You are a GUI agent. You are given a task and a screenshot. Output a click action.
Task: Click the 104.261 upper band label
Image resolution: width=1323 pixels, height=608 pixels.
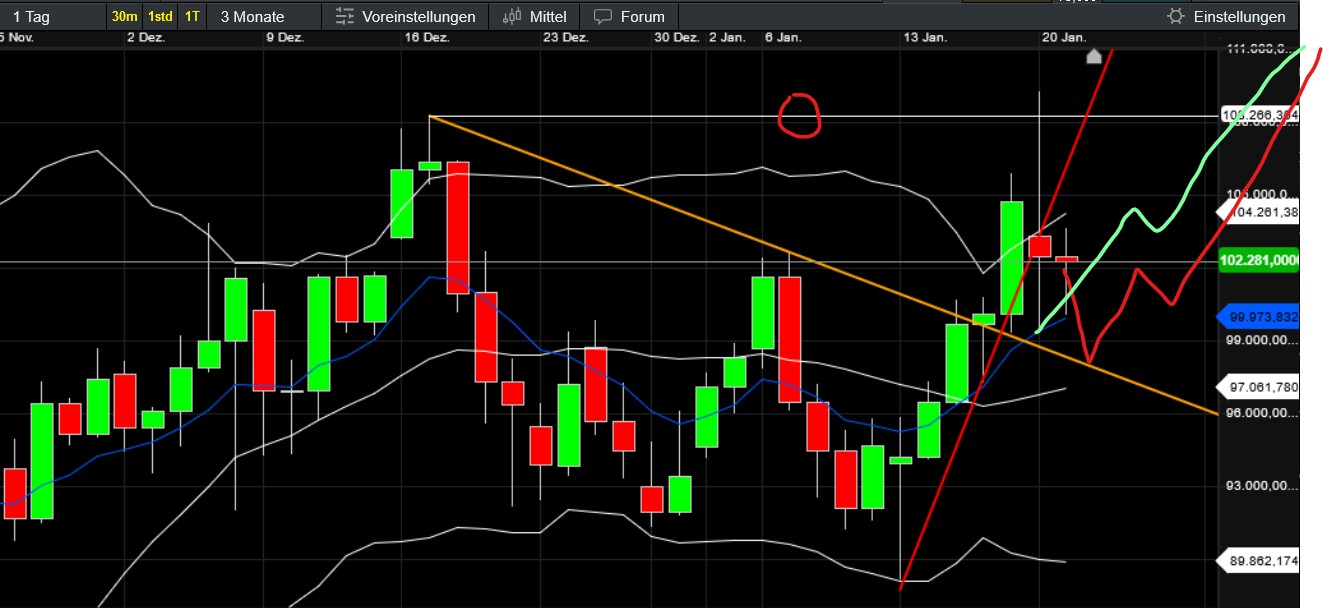pyautogui.click(x=1258, y=211)
